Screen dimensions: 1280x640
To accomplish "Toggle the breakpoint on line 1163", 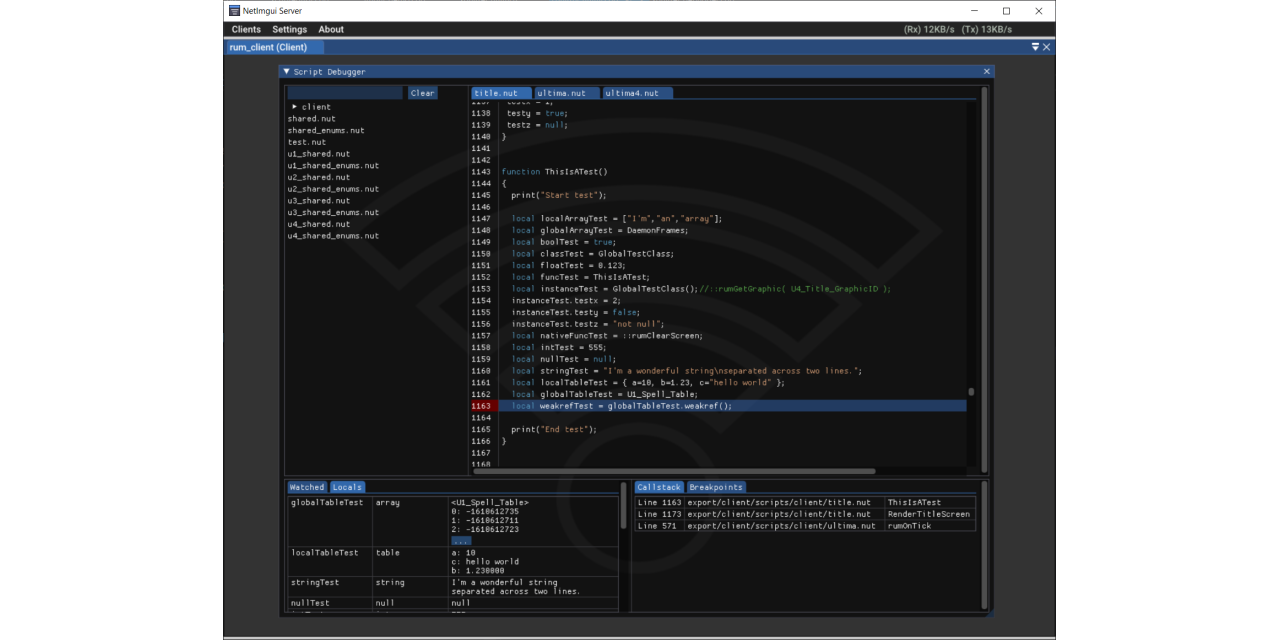I will pos(482,406).
